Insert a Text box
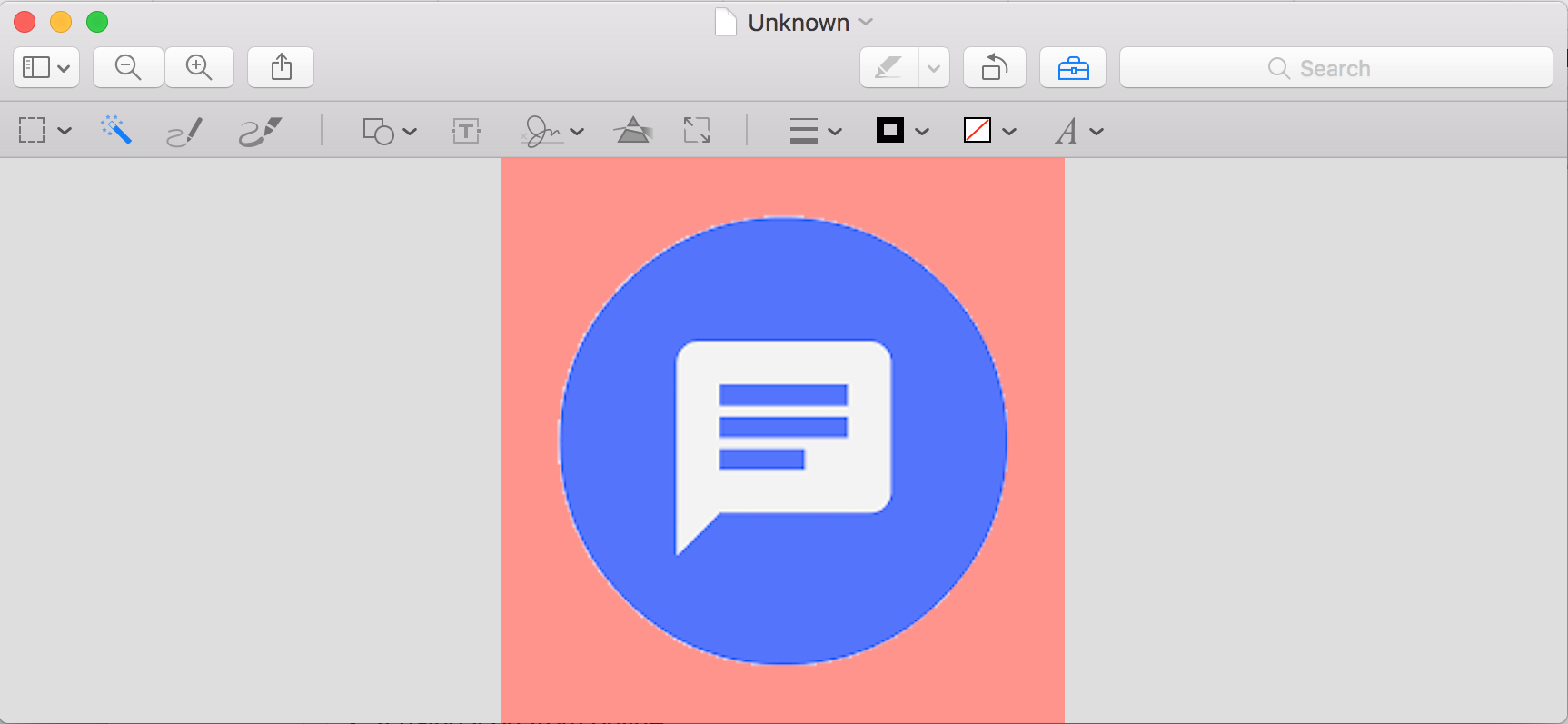This screenshot has width=1568, height=724. pyautogui.click(x=466, y=132)
